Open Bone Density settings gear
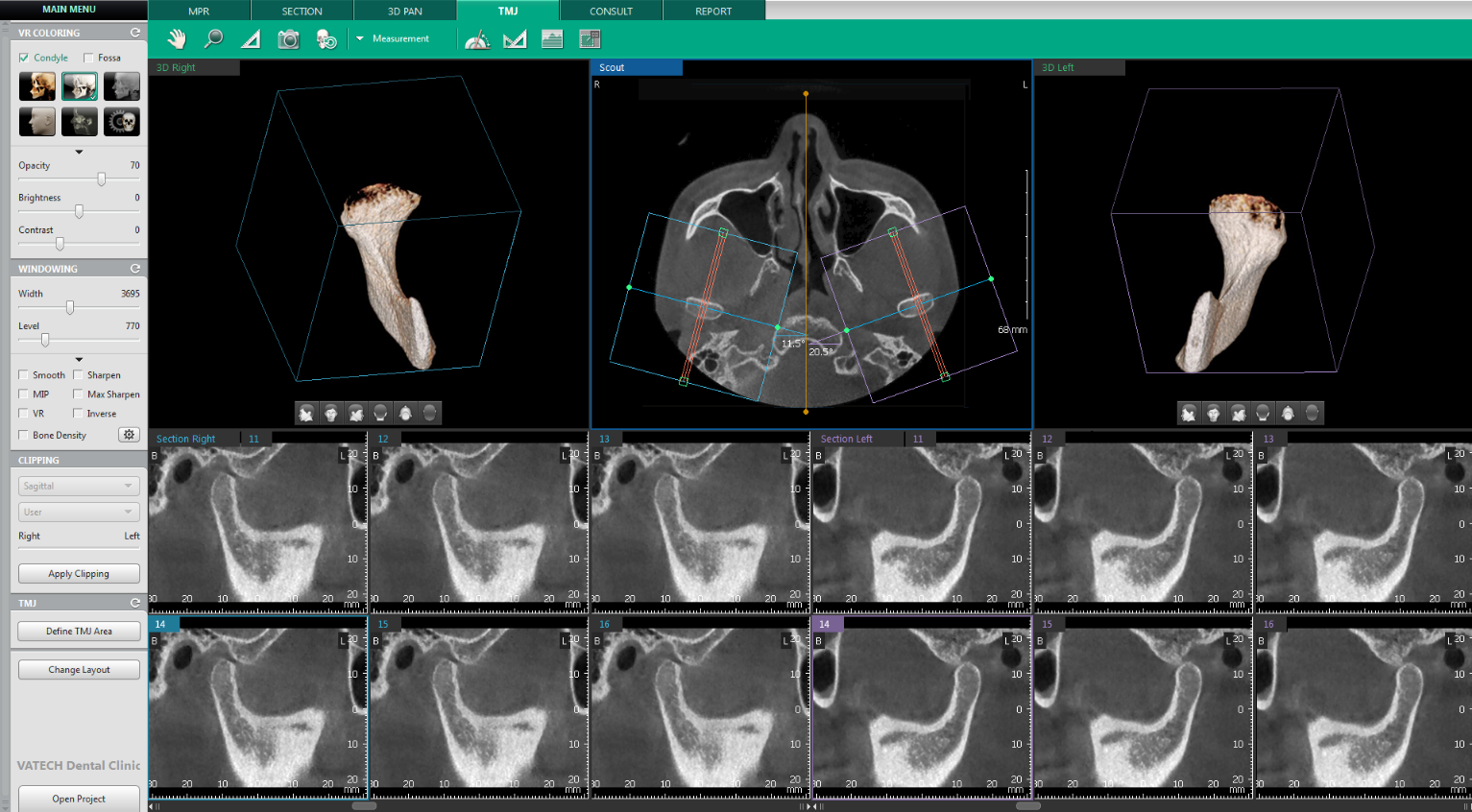1472x812 pixels. (129, 435)
